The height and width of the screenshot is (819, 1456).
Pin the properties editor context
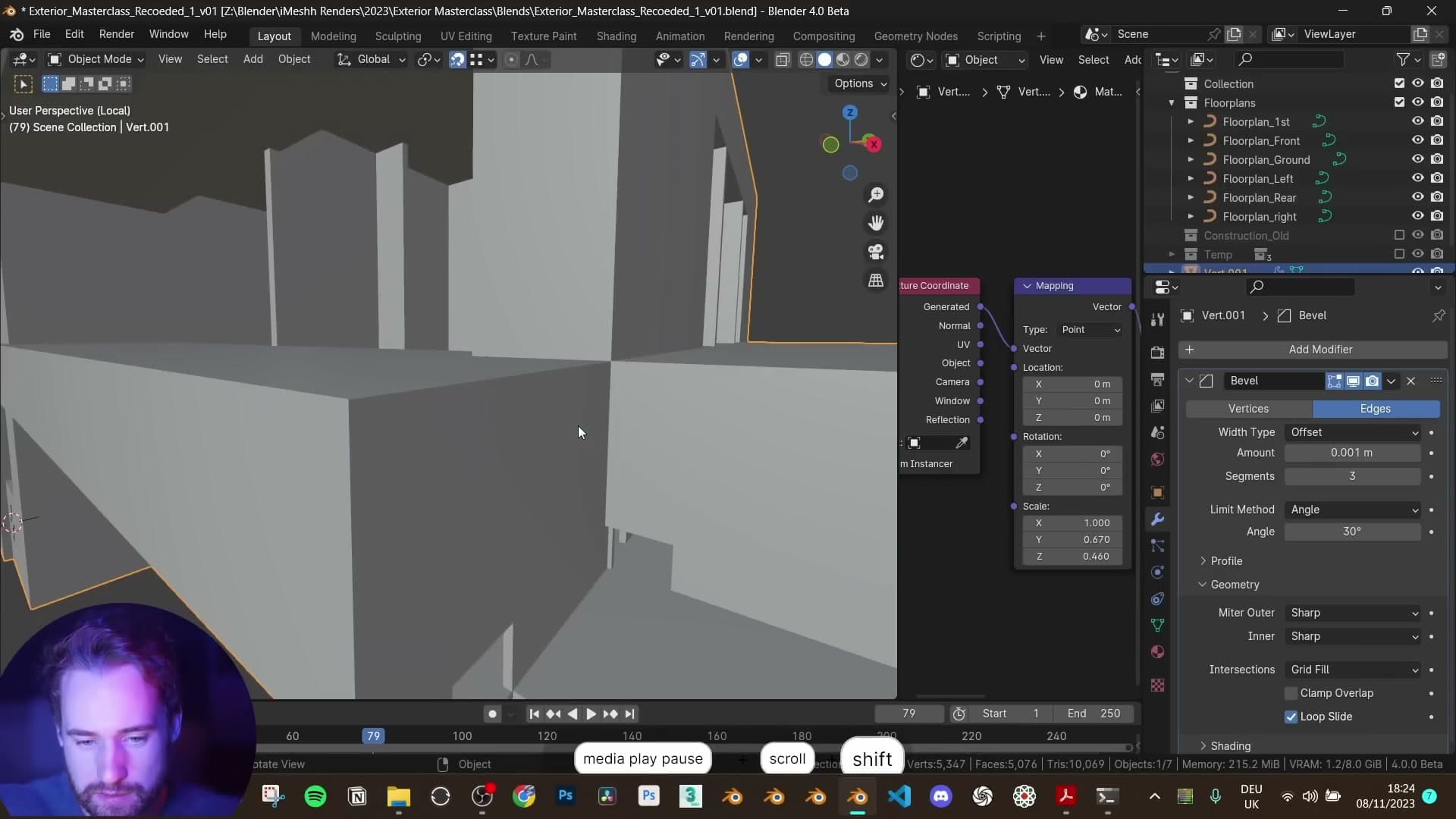click(1439, 315)
